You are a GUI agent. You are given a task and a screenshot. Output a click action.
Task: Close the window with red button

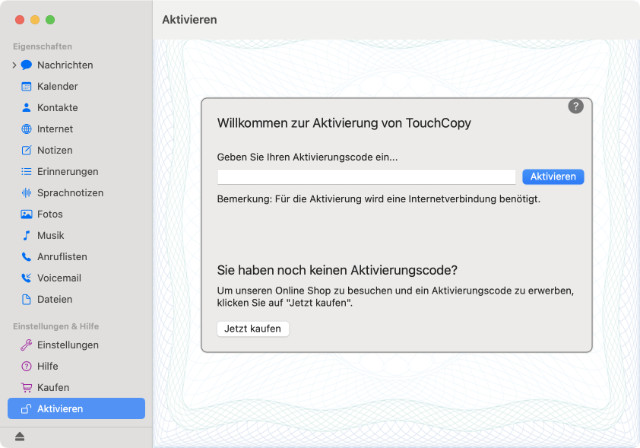click(20, 20)
